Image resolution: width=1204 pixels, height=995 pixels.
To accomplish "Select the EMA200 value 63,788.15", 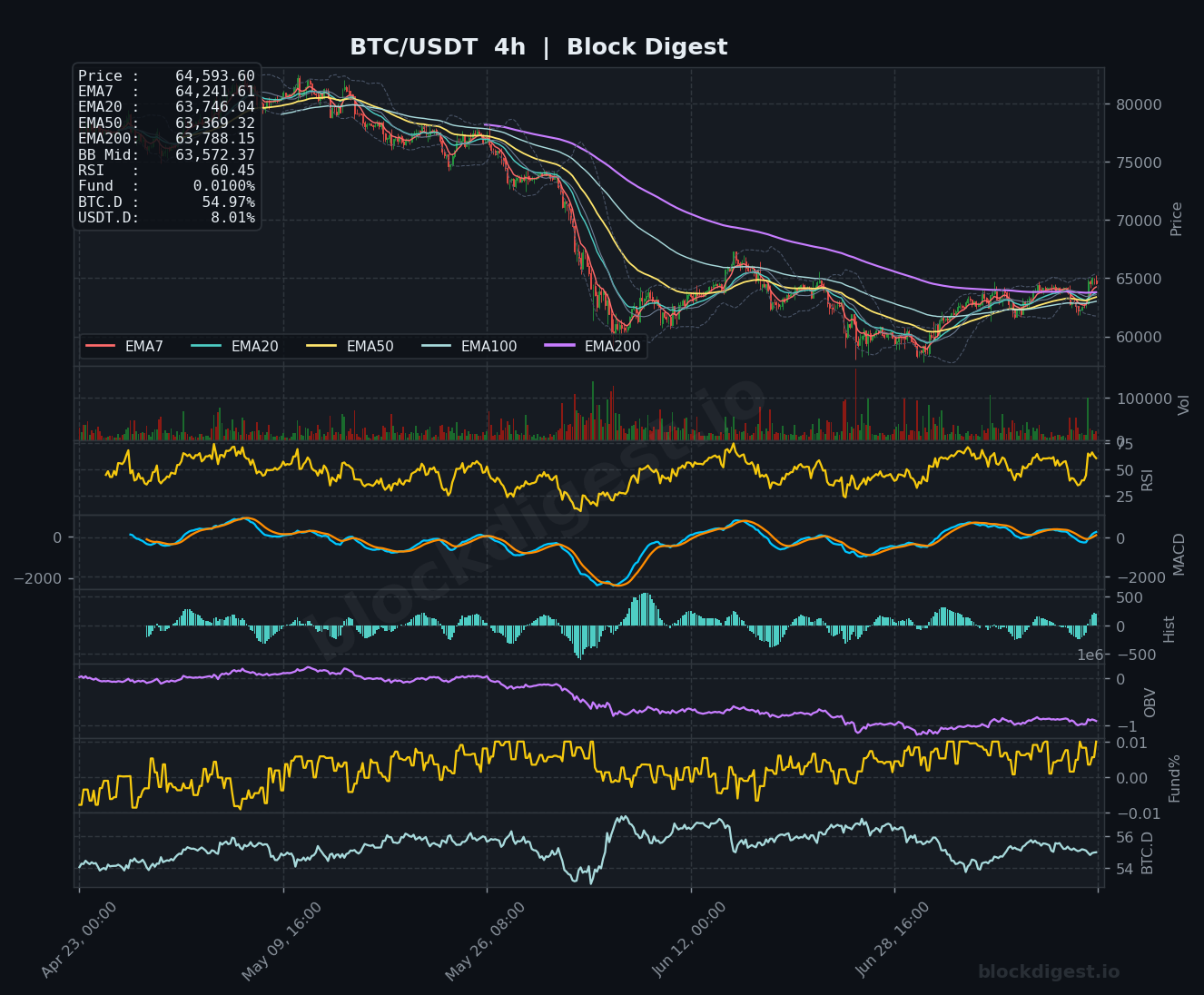I will 215,139.
